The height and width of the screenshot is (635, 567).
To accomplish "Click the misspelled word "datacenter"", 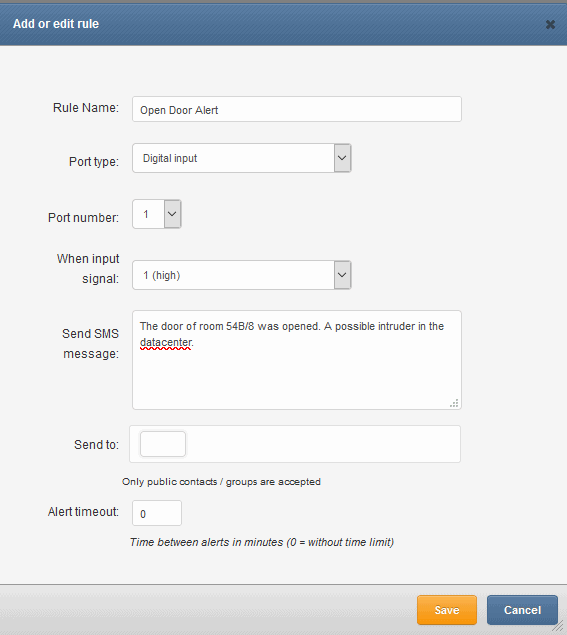I will (x=166, y=343).
